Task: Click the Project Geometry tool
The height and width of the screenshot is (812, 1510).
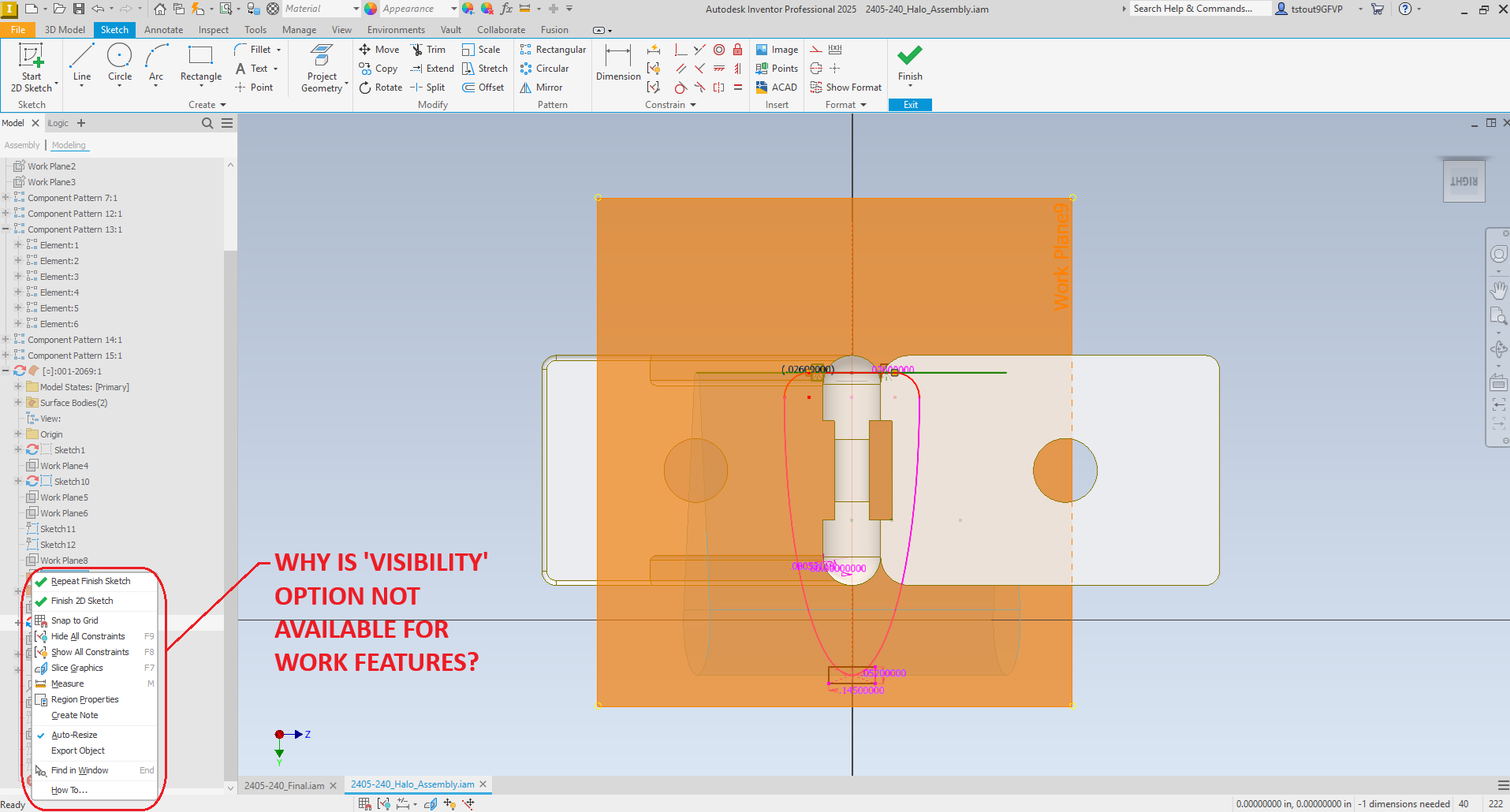Action: [x=322, y=69]
